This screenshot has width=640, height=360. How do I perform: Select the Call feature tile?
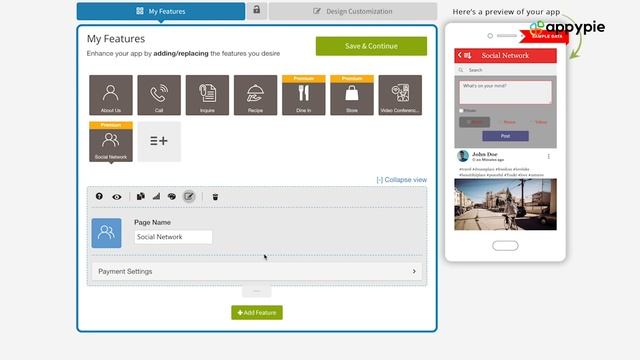pos(159,95)
